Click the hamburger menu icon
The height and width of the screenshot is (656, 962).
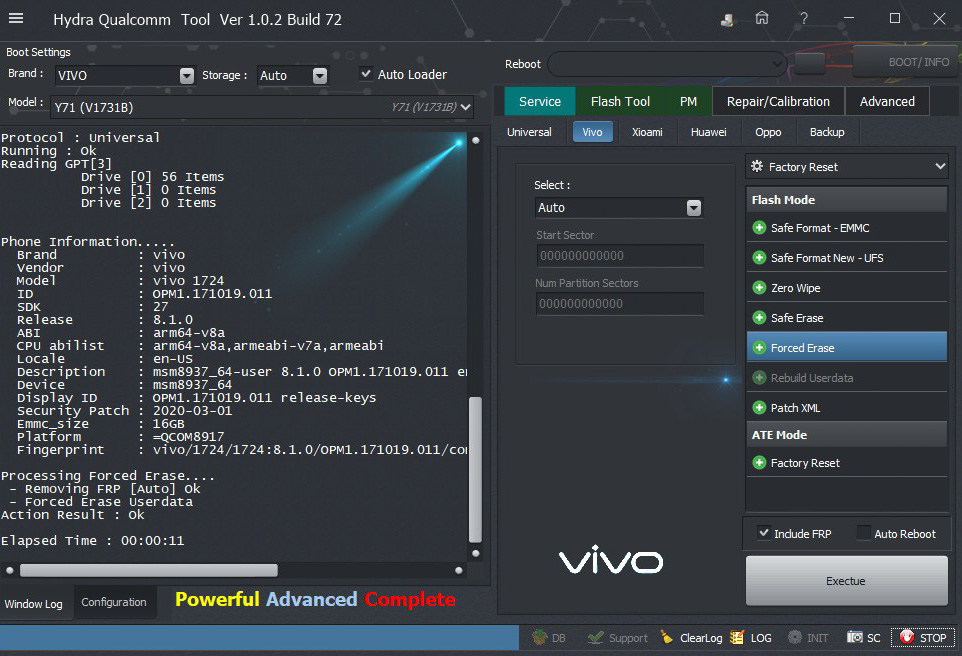click(16, 19)
